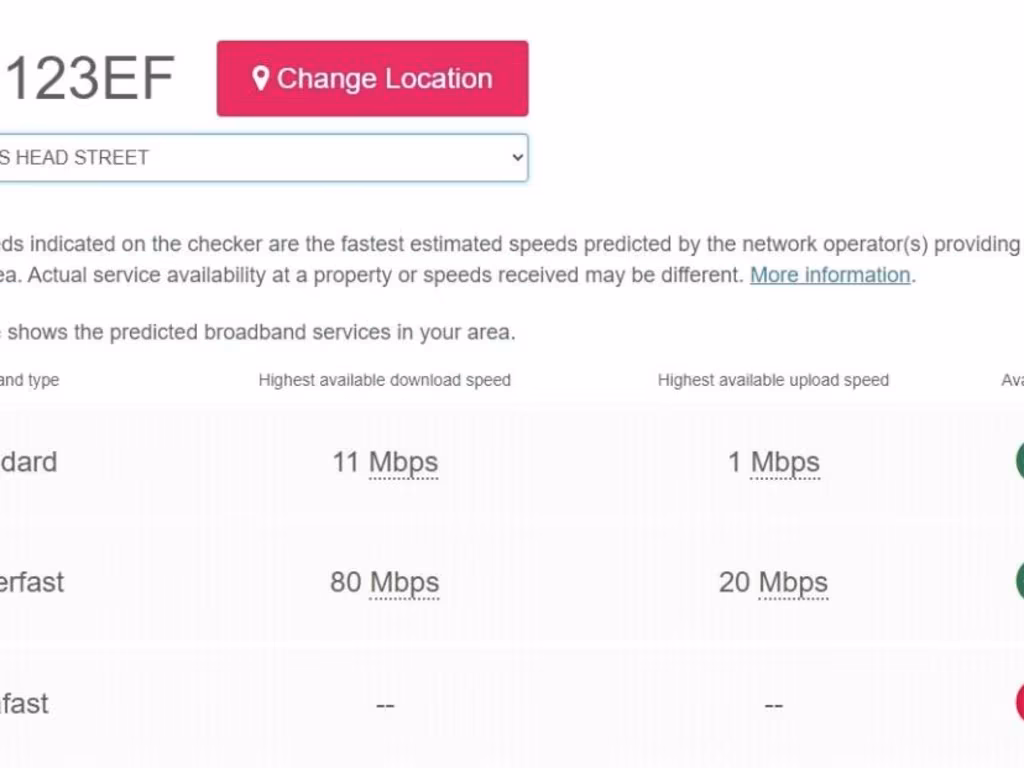This screenshot has height=768, width=1024.
Task: Click the chevron arrow of the address selector
Action: click(517, 158)
